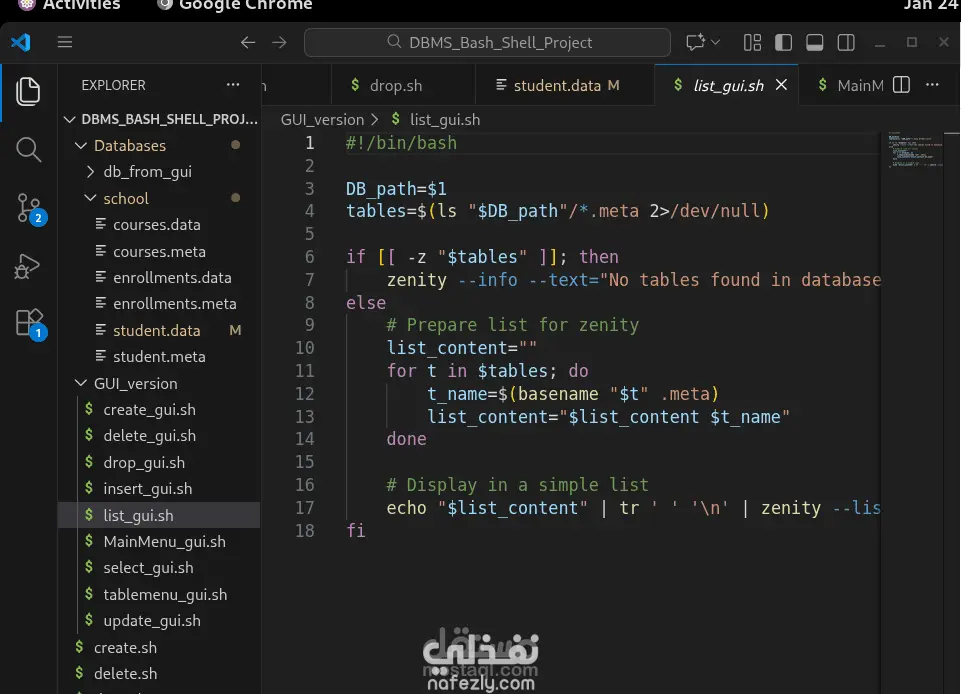This screenshot has height=694, width=961.
Task: Open the Run and Debug view
Action: (28, 266)
